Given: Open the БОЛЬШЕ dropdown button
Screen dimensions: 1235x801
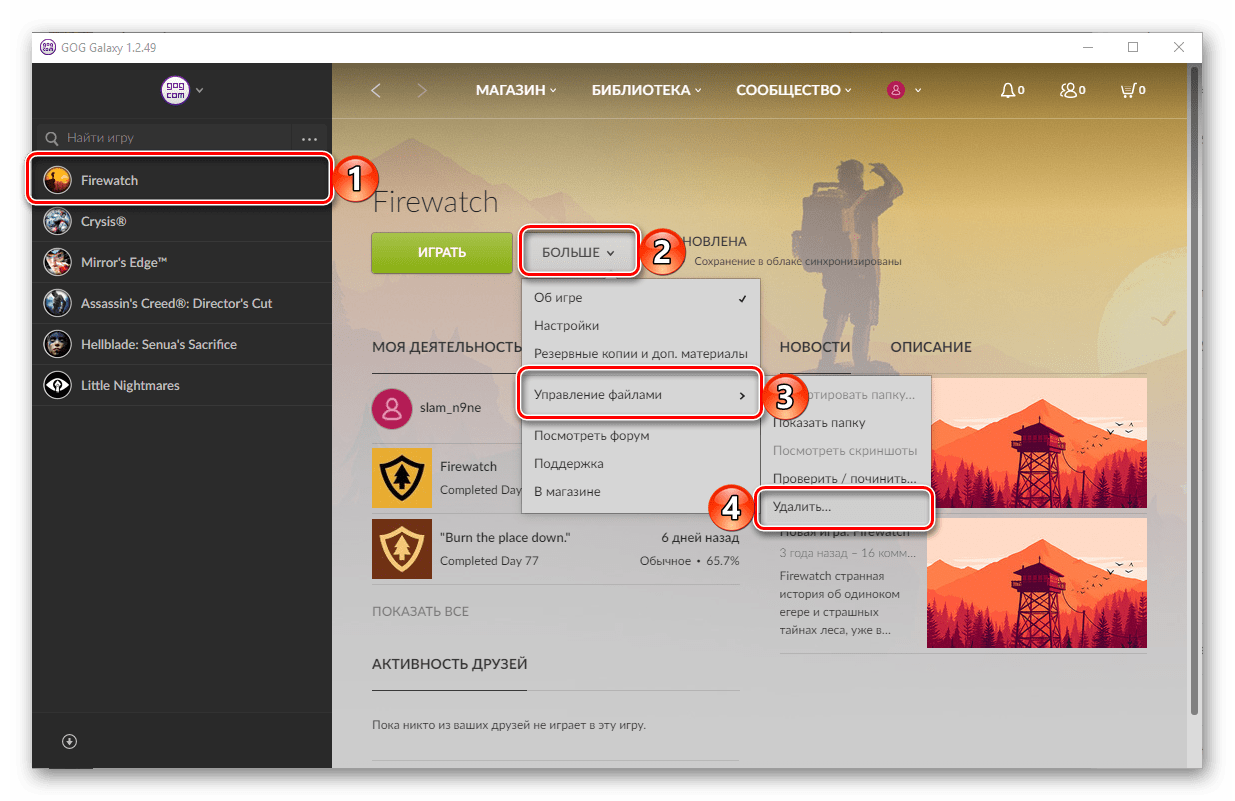Looking at the screenshot, I should (578, 252).
